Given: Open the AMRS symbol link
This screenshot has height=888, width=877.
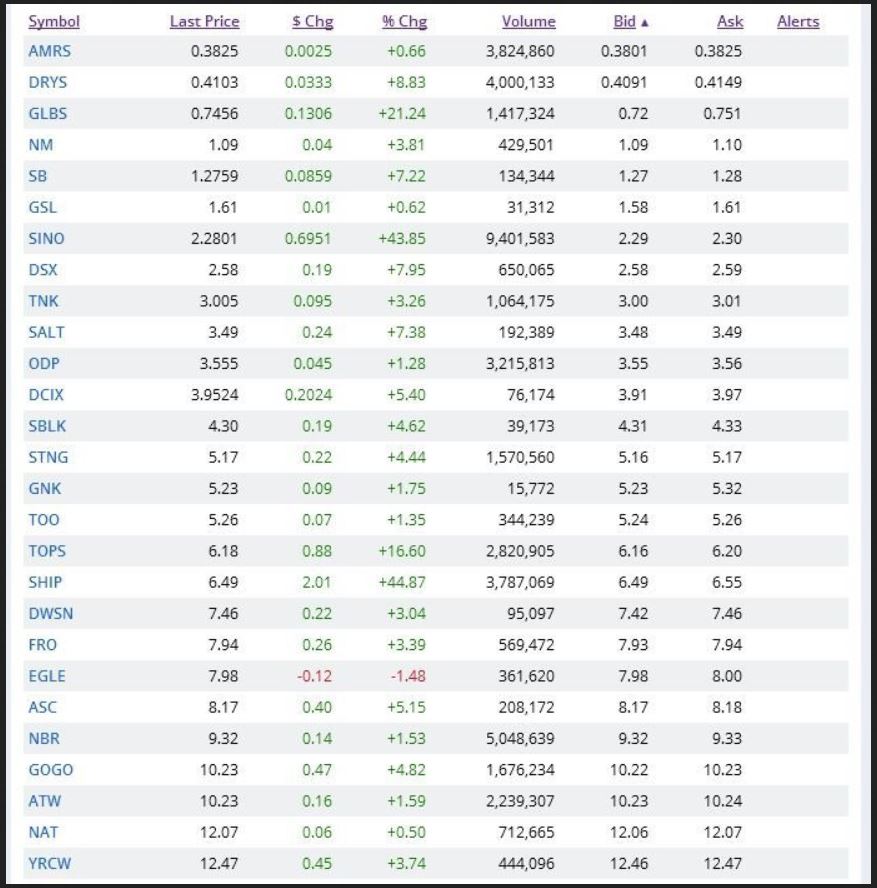Looking at the screenshot, I should pyautogui.click(x=49, y=51).
